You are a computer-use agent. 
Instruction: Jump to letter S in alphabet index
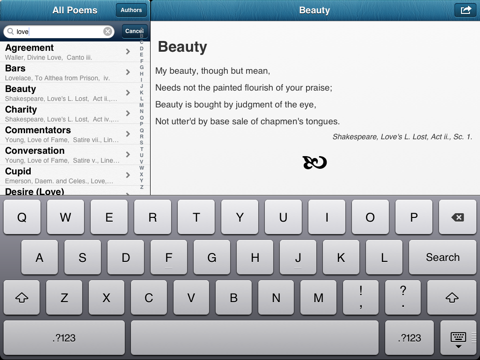(x=142, y=143)
